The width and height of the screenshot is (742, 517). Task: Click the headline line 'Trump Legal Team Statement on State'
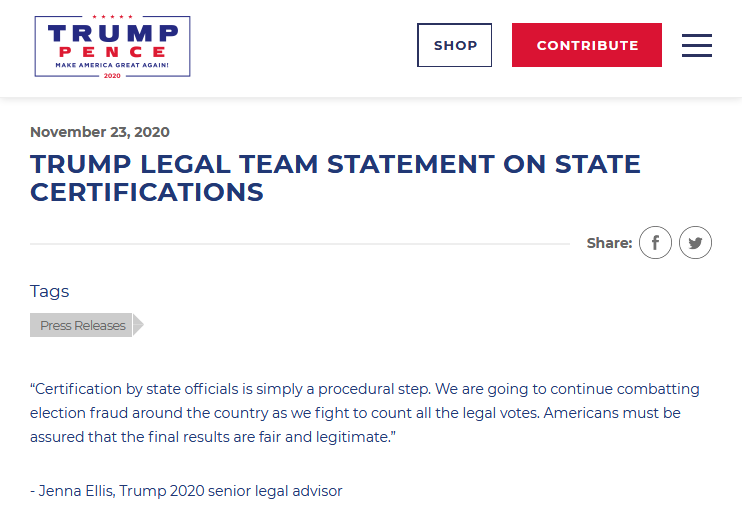click(335, 164)
